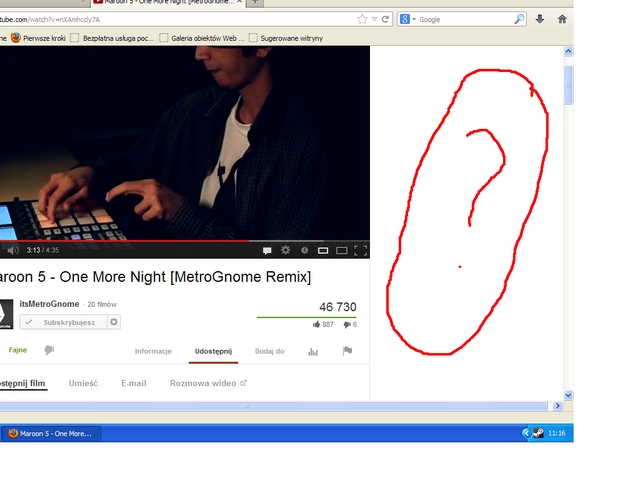The height and width of the screenshot is (480, 640).
Task: Click the 20 filmów video count
Action: tap(102, 304)
